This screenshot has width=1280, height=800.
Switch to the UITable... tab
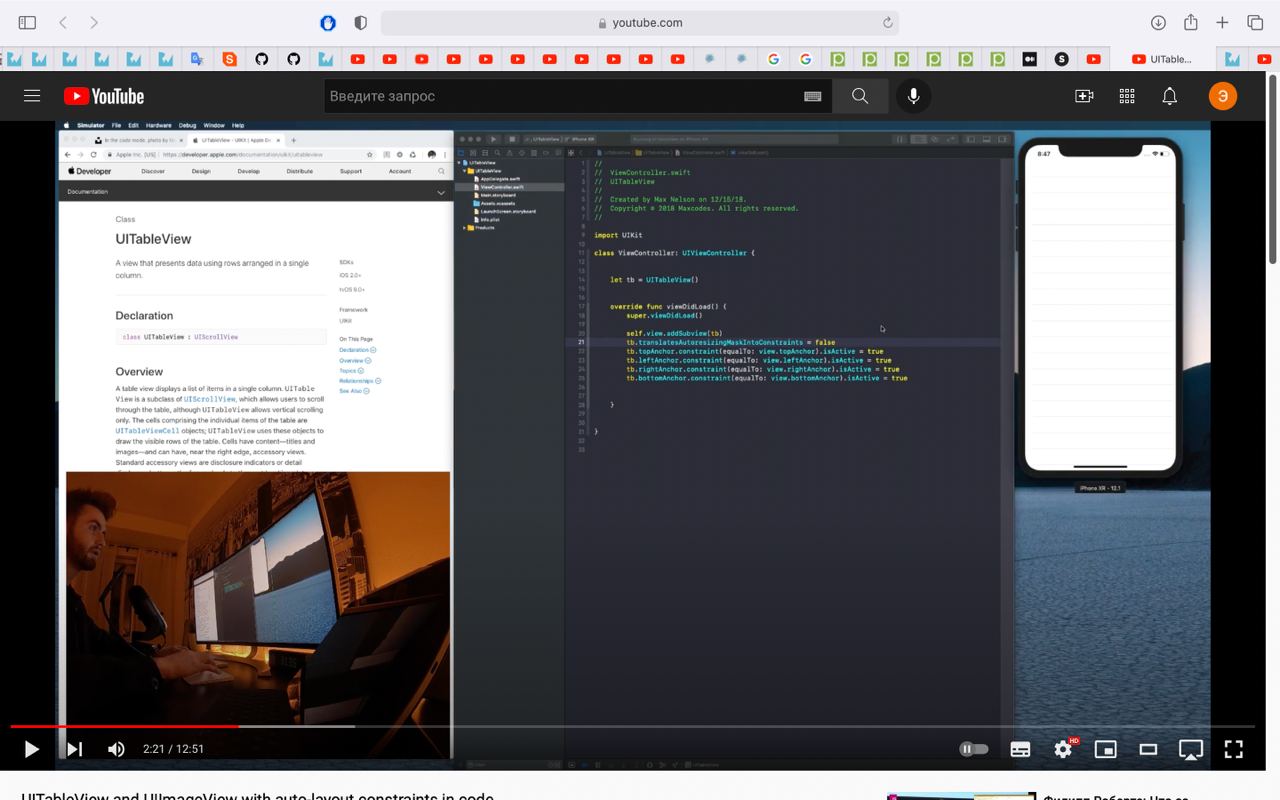tap(1163, 59)
